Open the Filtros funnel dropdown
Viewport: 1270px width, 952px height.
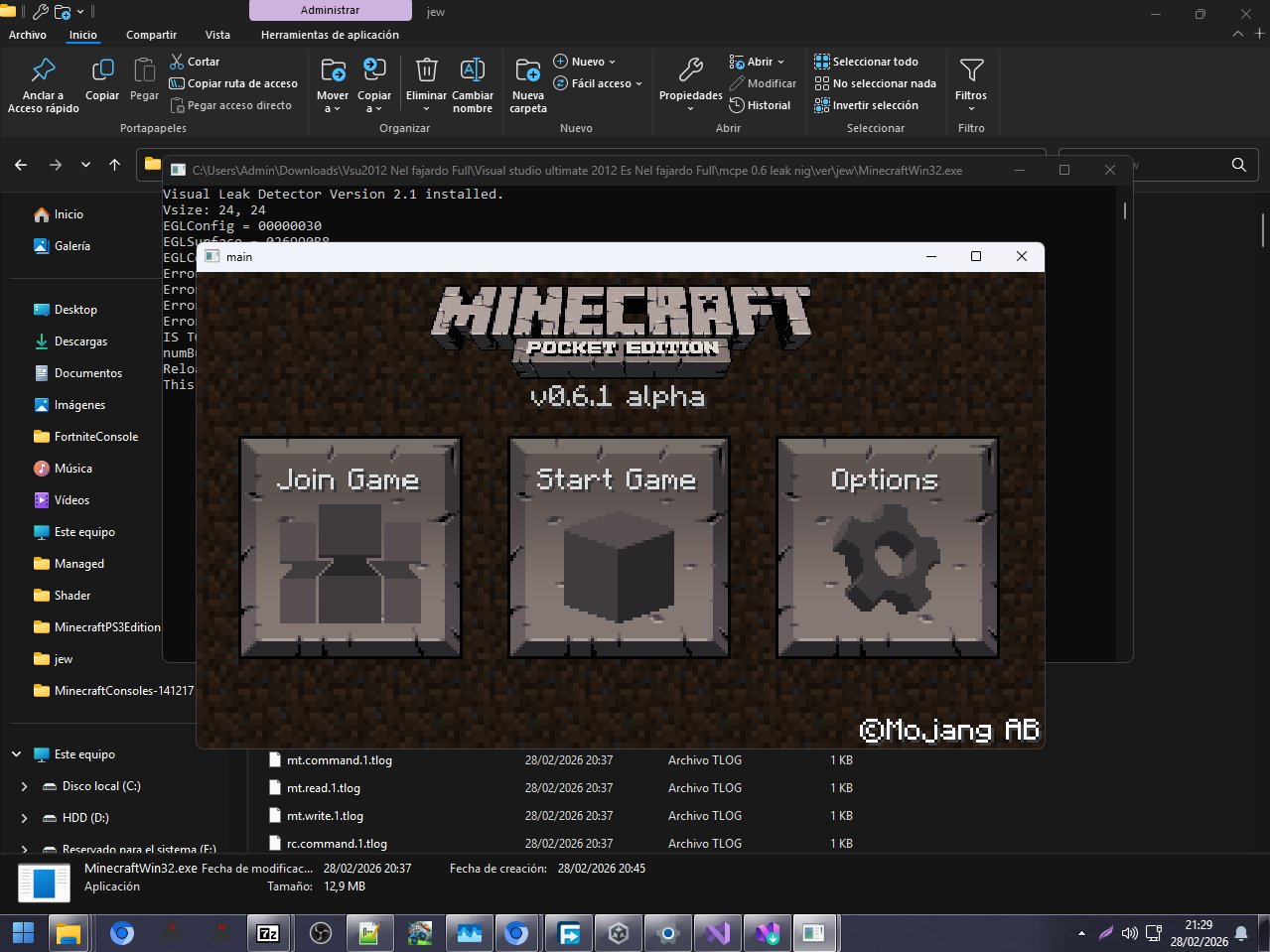click(971, 84)
